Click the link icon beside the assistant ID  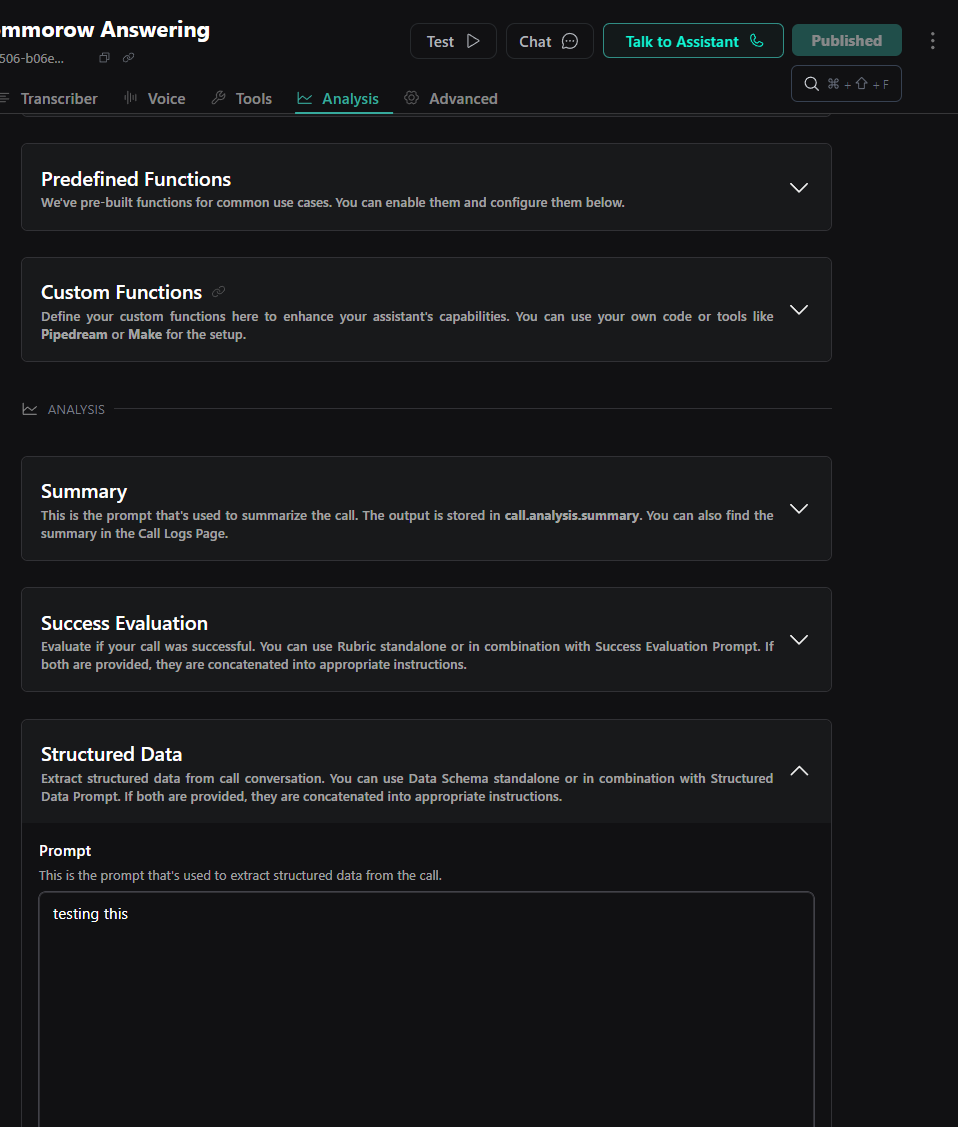pos(128,58)
